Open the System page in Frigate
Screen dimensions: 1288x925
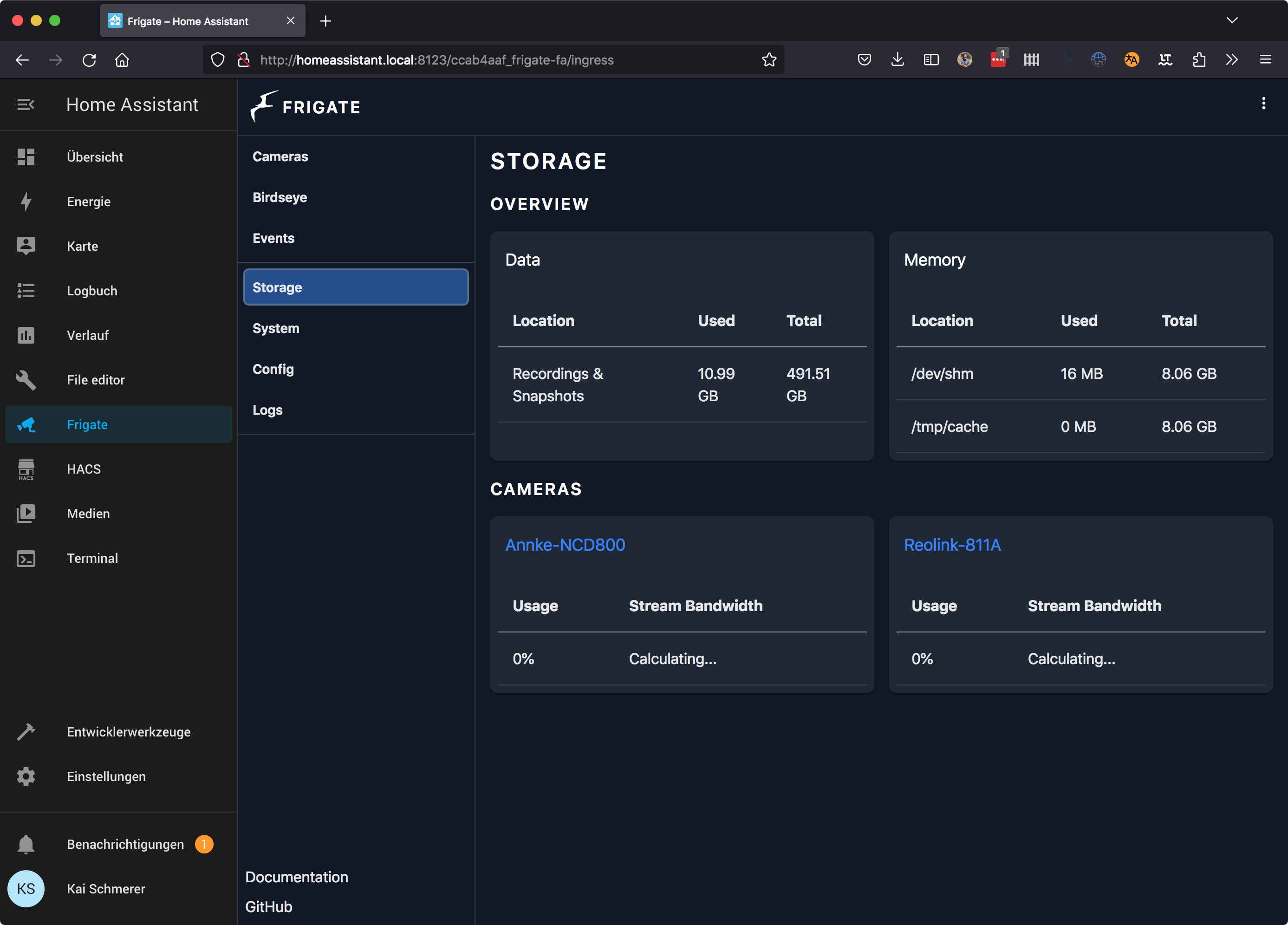point(275,328)
